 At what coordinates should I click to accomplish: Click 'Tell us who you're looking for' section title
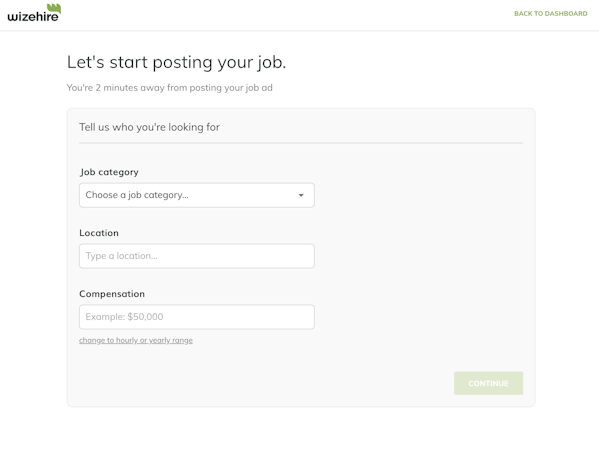pyautogui.click(x=149, y=127)
